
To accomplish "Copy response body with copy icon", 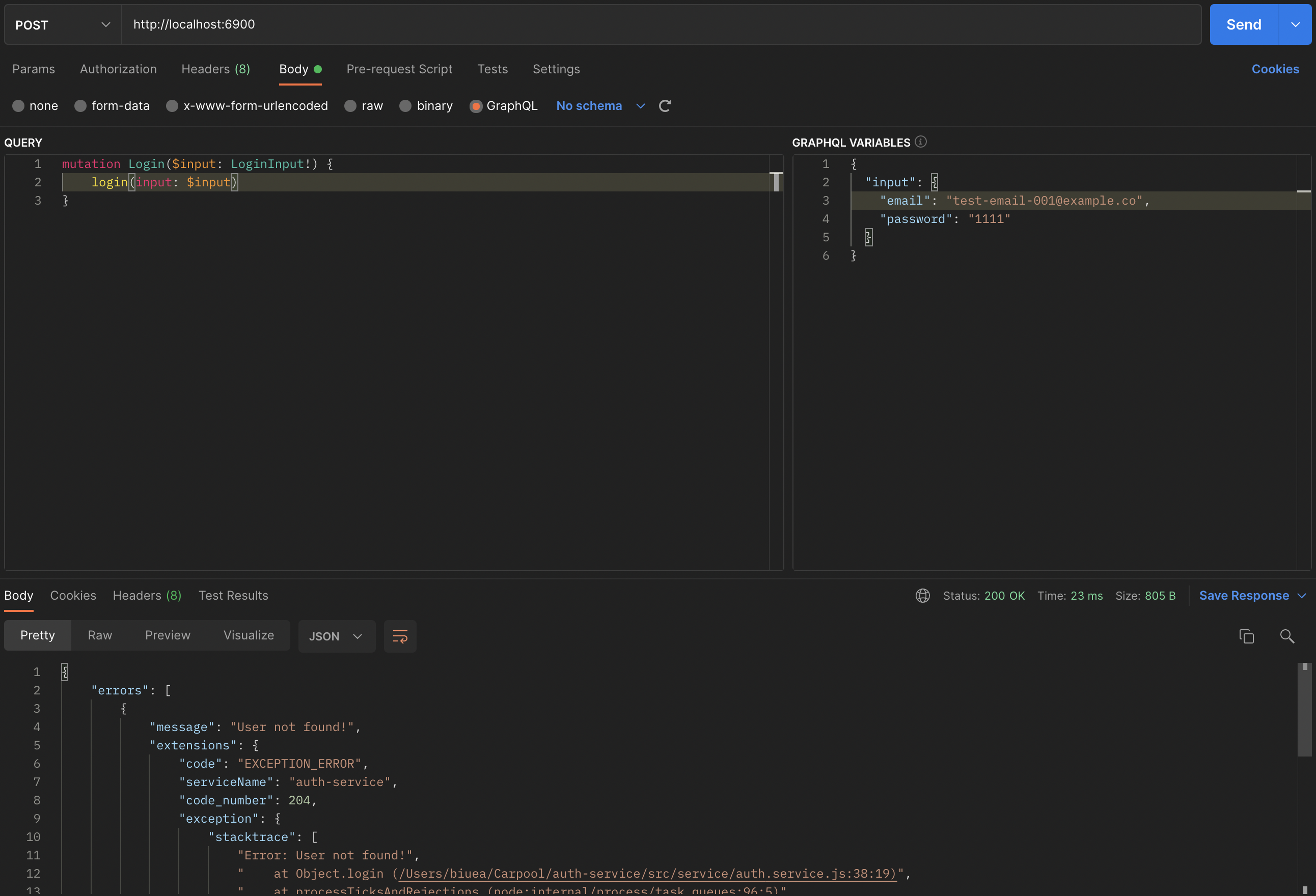I will [x=1246, y=636].
